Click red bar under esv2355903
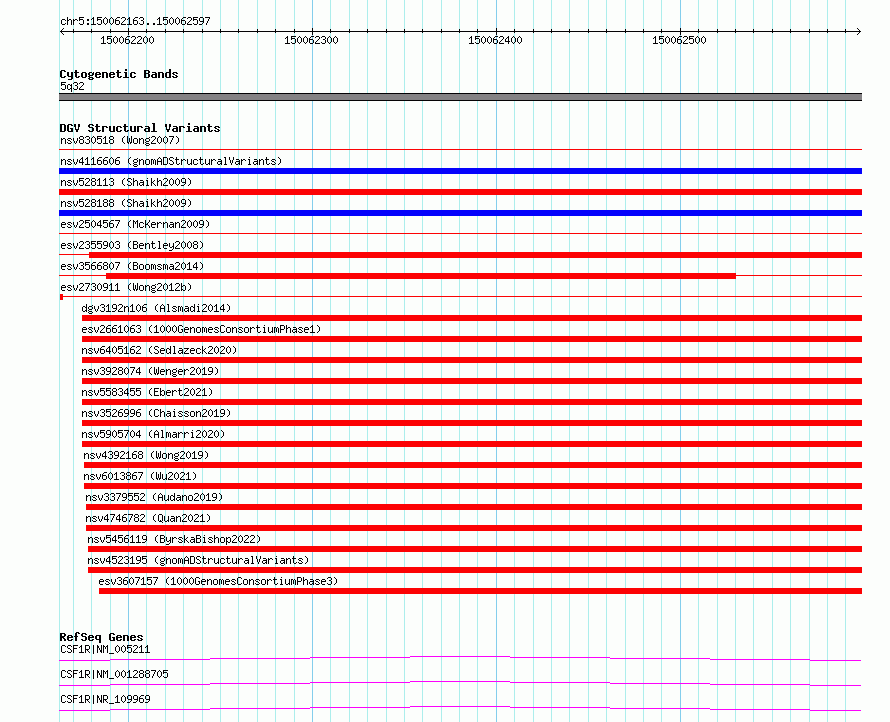 pyautogui.click(x=475, y=255)
